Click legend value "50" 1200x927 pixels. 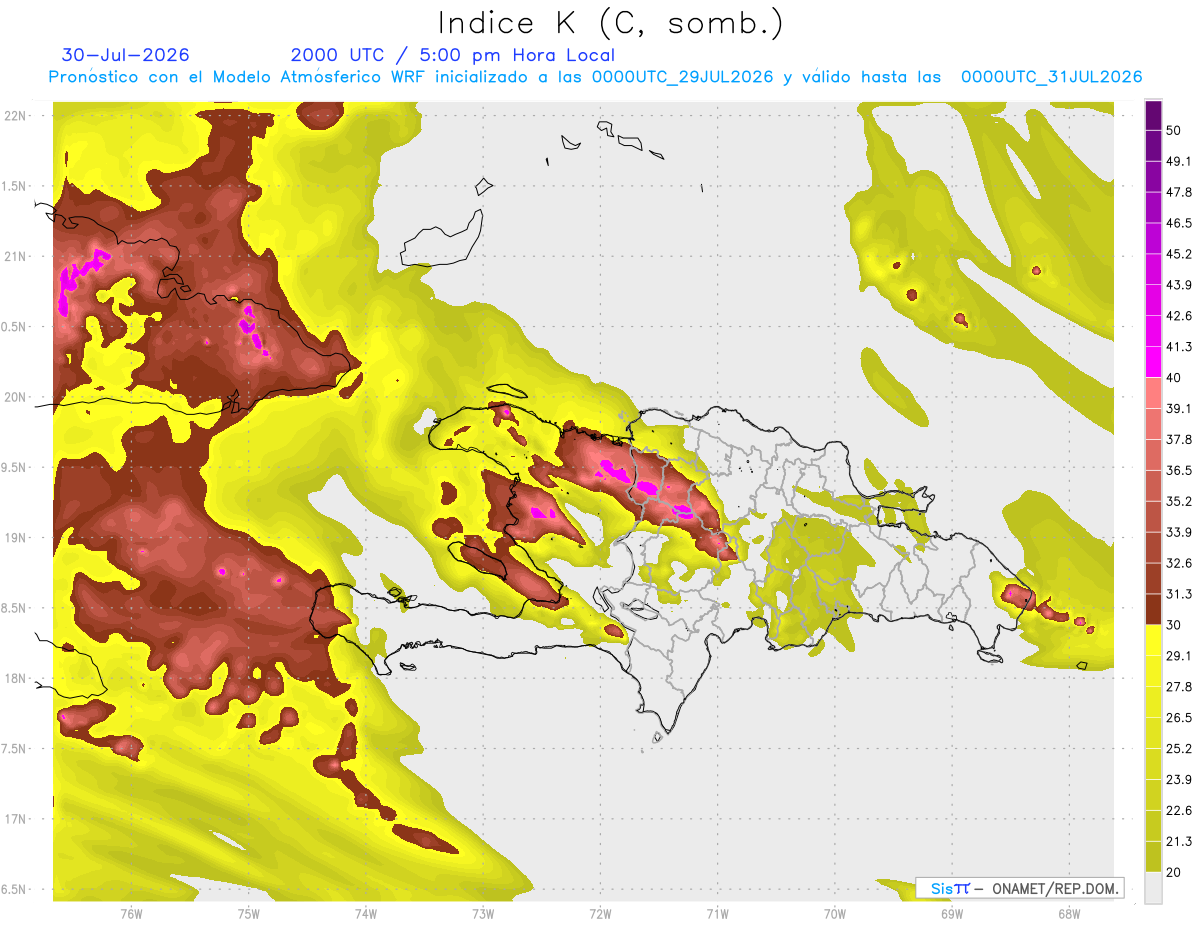click(1175, 131)
